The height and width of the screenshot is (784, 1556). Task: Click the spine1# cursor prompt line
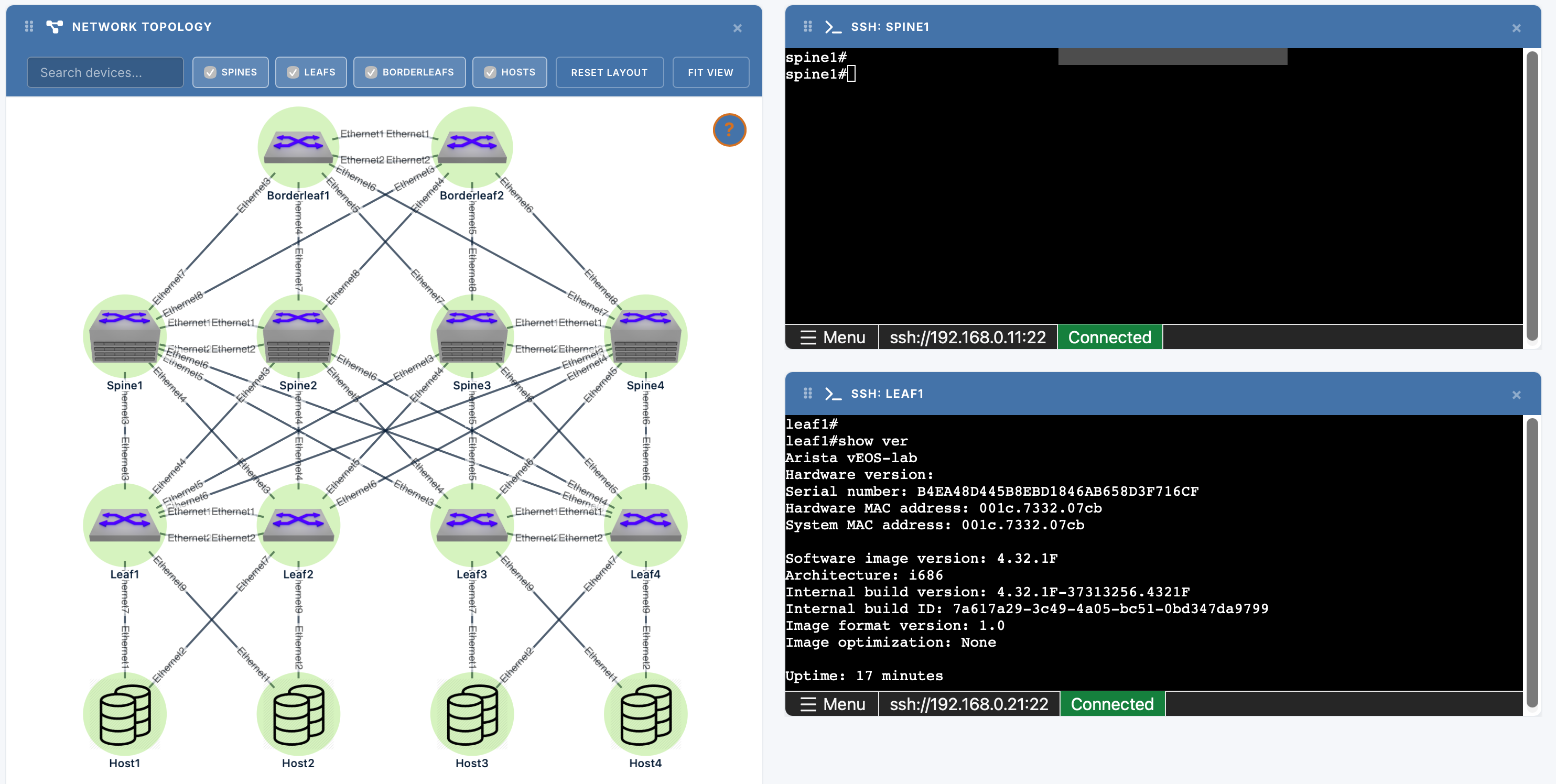[x=820, y=74]
